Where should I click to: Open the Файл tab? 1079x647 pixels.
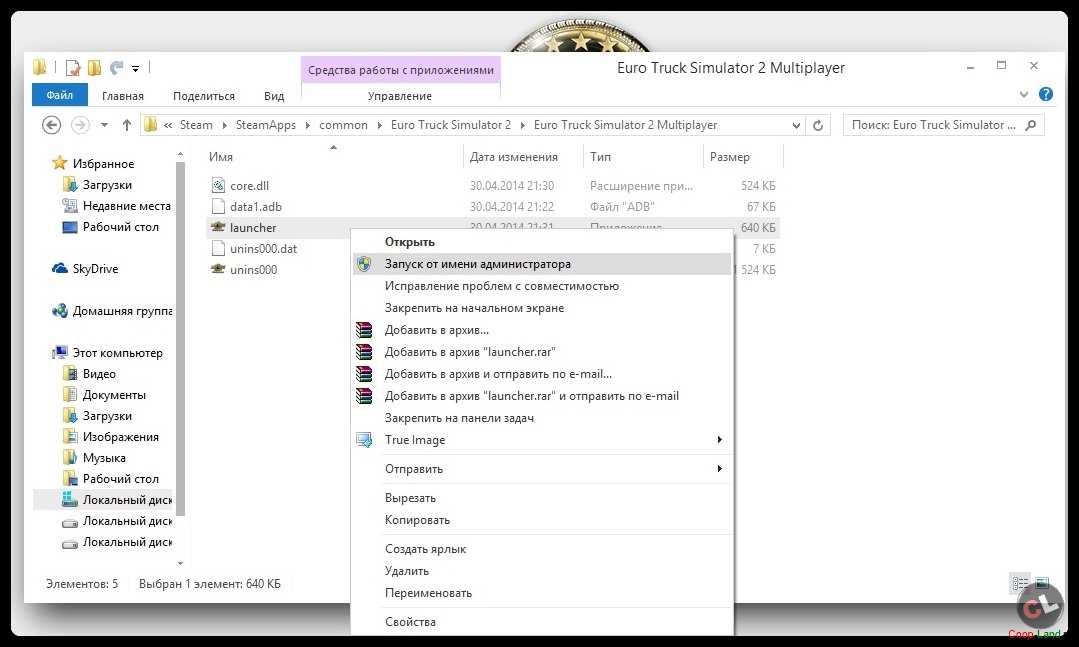click(x=60, y=95)
